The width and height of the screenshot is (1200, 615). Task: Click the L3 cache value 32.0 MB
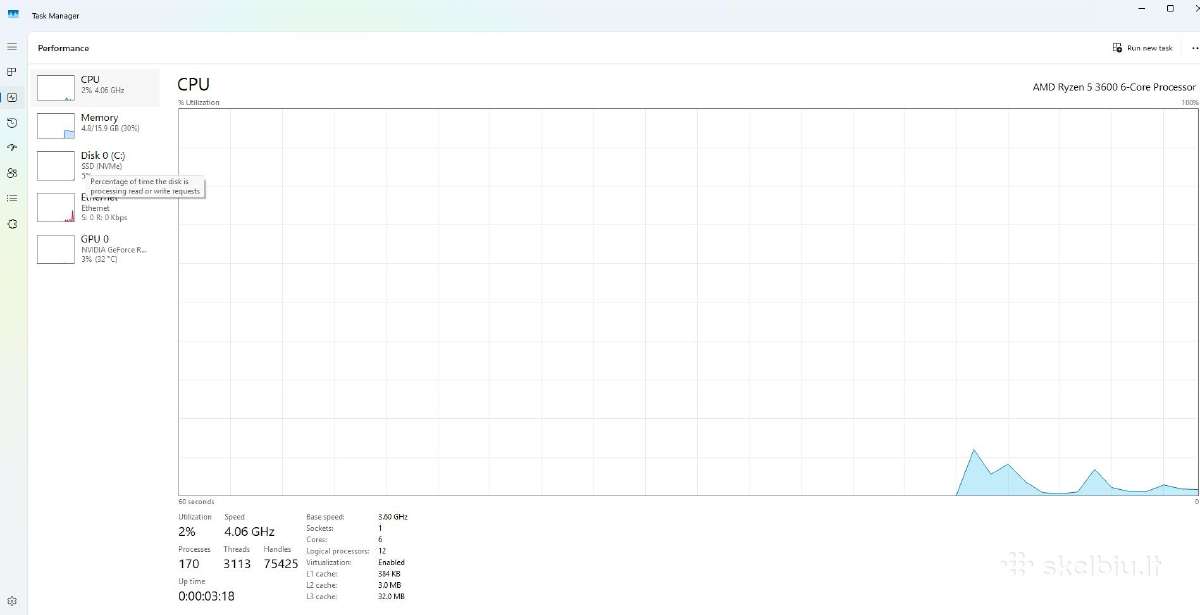click(x=391, y=596)
